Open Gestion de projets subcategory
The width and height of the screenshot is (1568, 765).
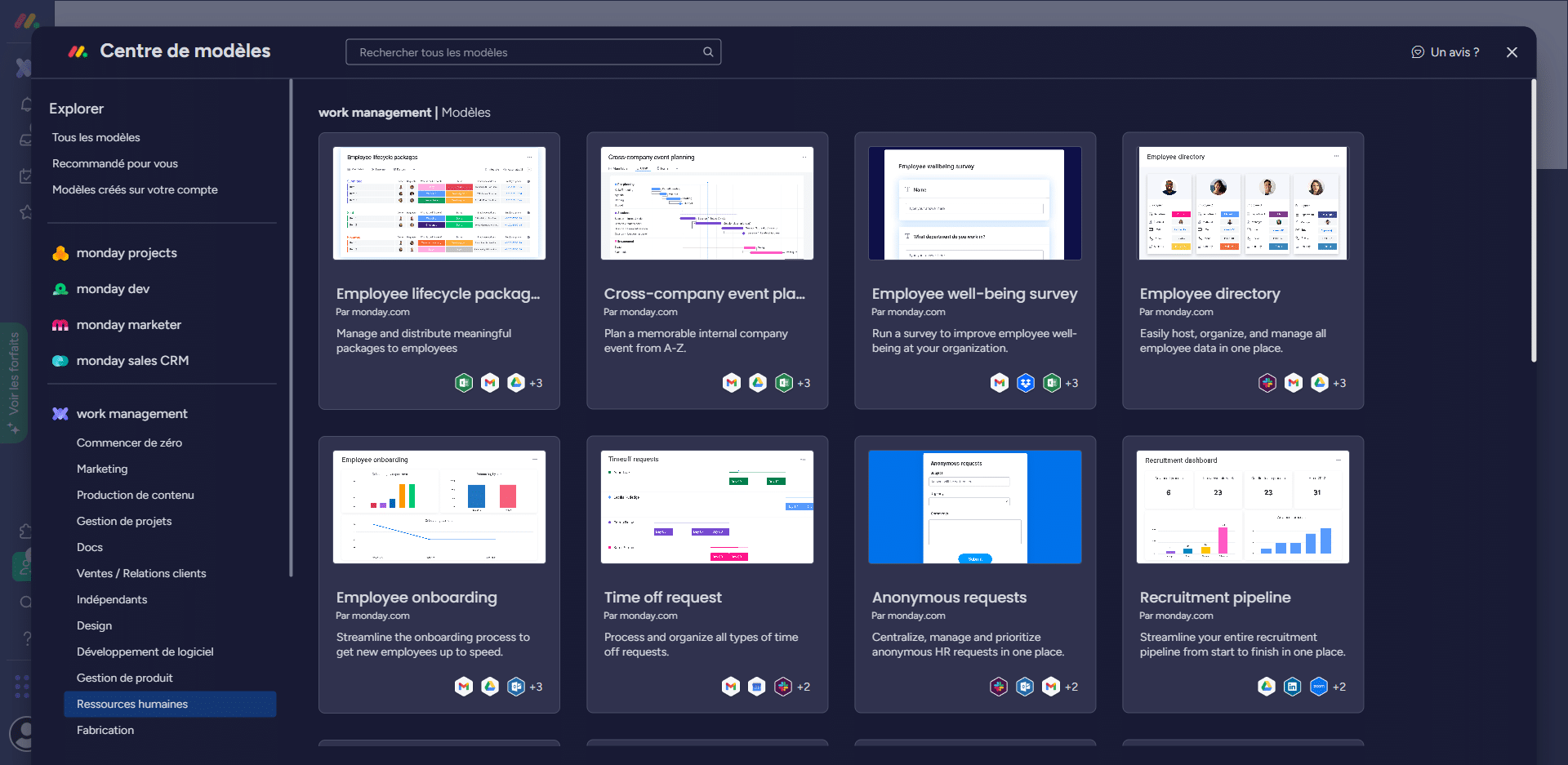[x=124, y=521]
